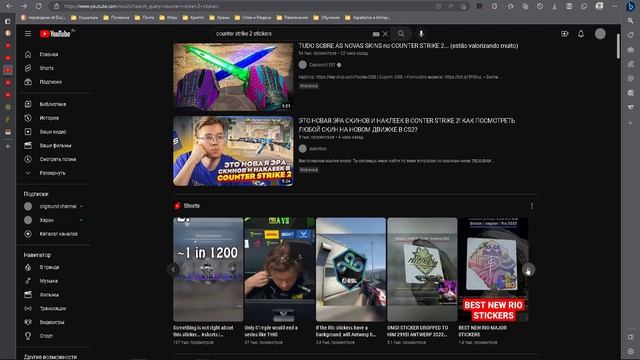Open Ваши видео in the sidebar
640x360 pixels.
(54, 132)
